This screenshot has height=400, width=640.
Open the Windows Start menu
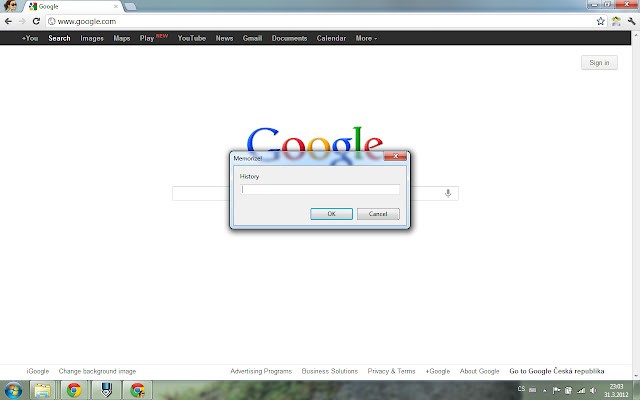pos(13,390)
